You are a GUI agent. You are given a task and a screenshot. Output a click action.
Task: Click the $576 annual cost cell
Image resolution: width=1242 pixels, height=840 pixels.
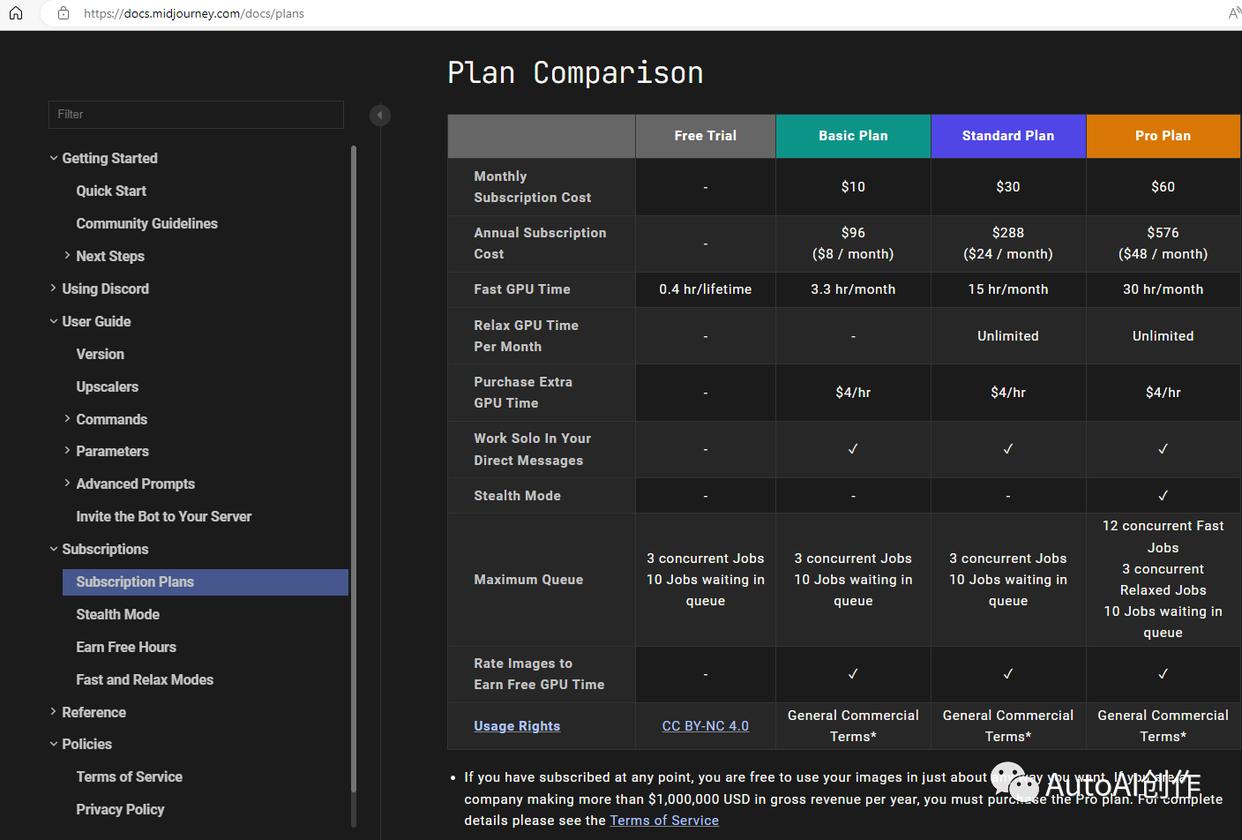(x=1163, y=243)
